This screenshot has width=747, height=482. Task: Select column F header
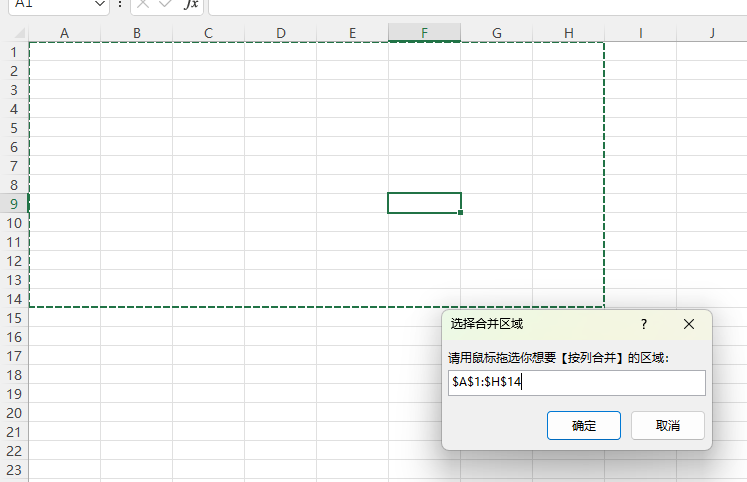coord(424,33)
